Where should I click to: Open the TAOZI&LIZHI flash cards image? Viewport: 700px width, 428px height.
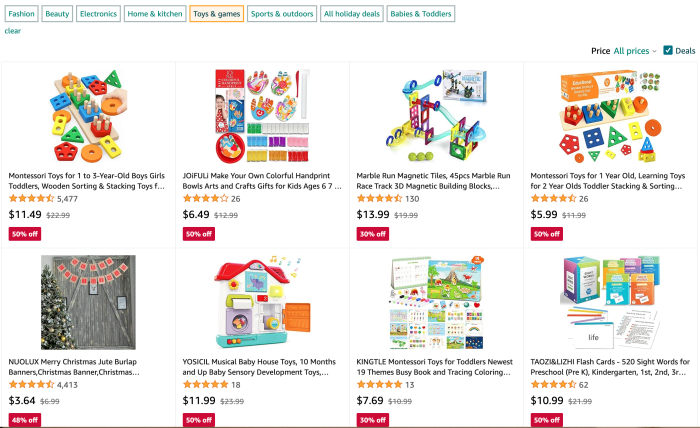click(x=610, y=302)
